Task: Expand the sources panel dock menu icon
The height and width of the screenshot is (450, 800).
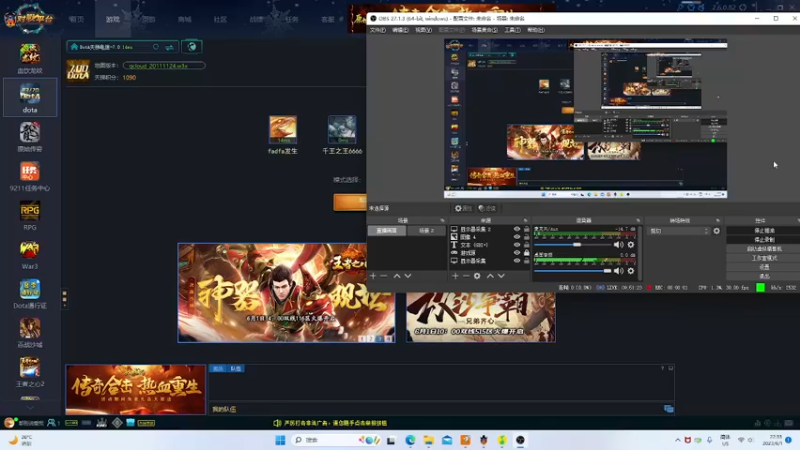Action: tap(526, 220)
